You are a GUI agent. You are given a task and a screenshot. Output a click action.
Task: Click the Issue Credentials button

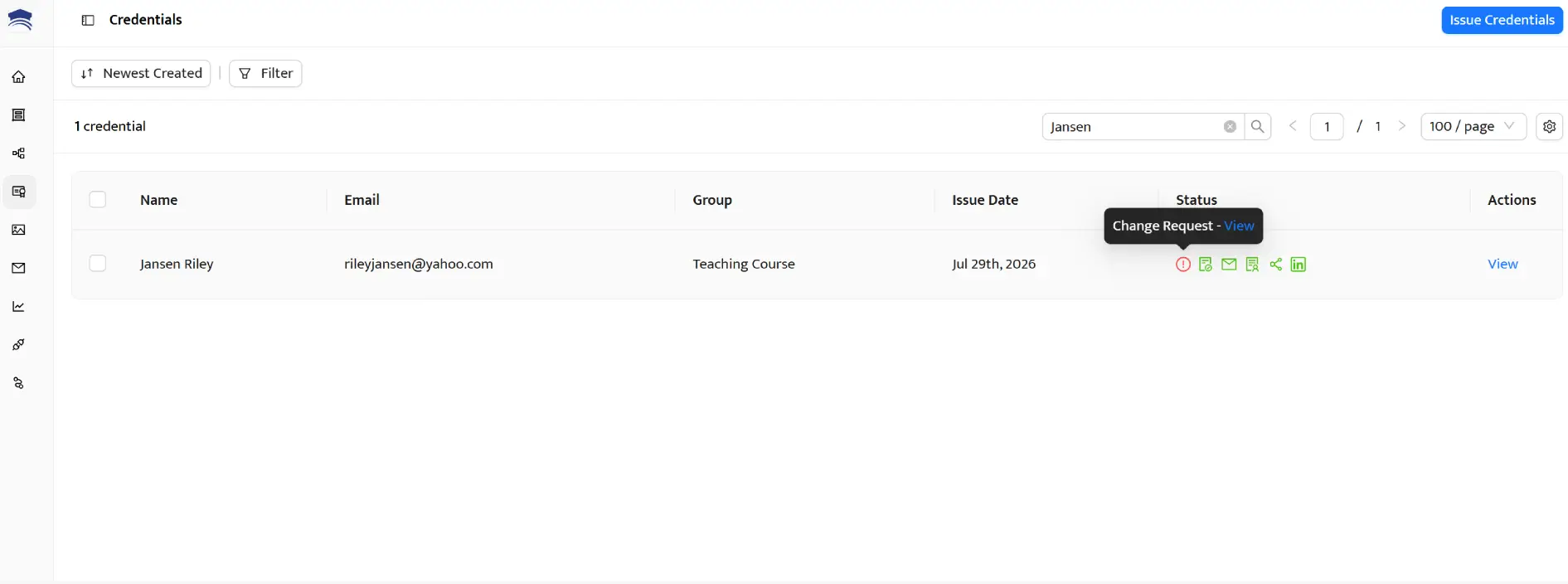[x=1502, y=20]
